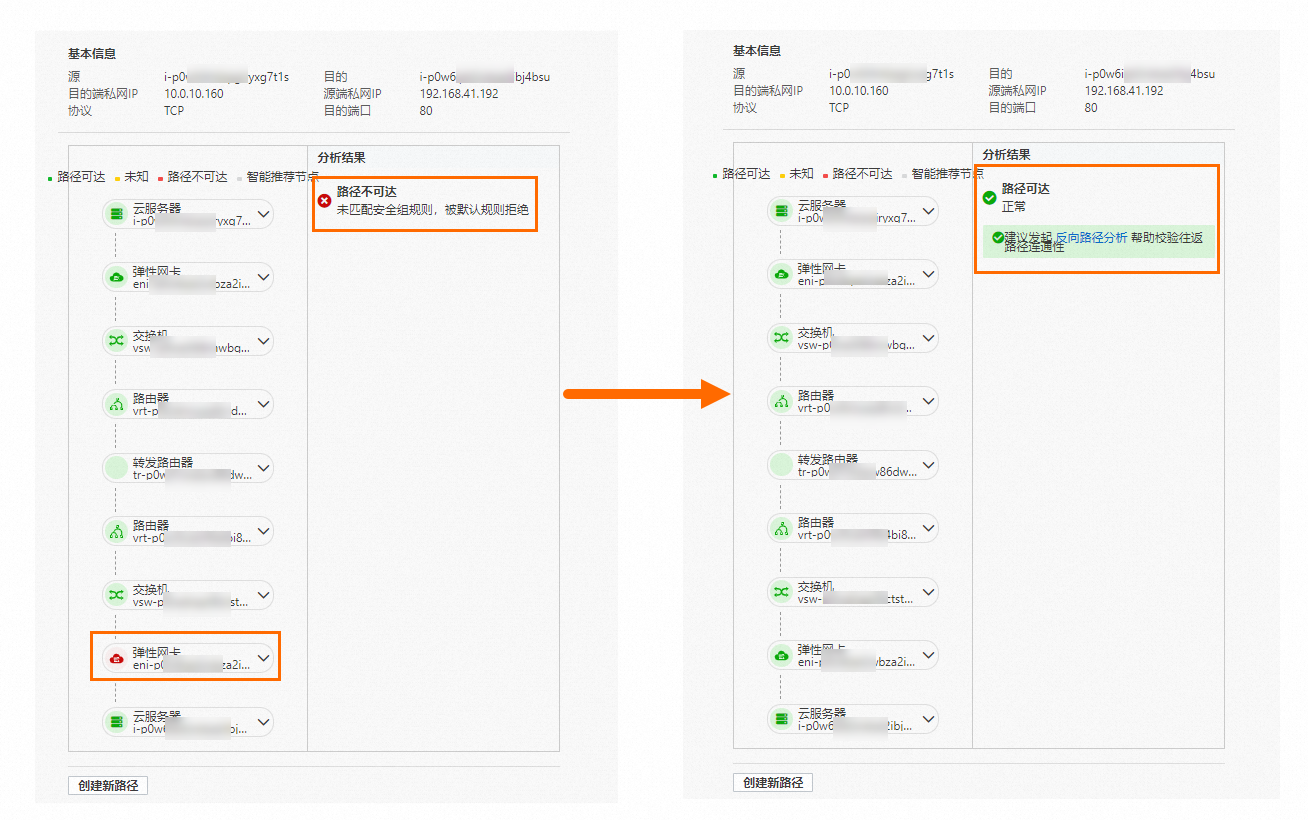Screen dimensions: 1308x820
Task: Click upper 云服务器 server icon in right panel
Action: click(x=781, y=211)
